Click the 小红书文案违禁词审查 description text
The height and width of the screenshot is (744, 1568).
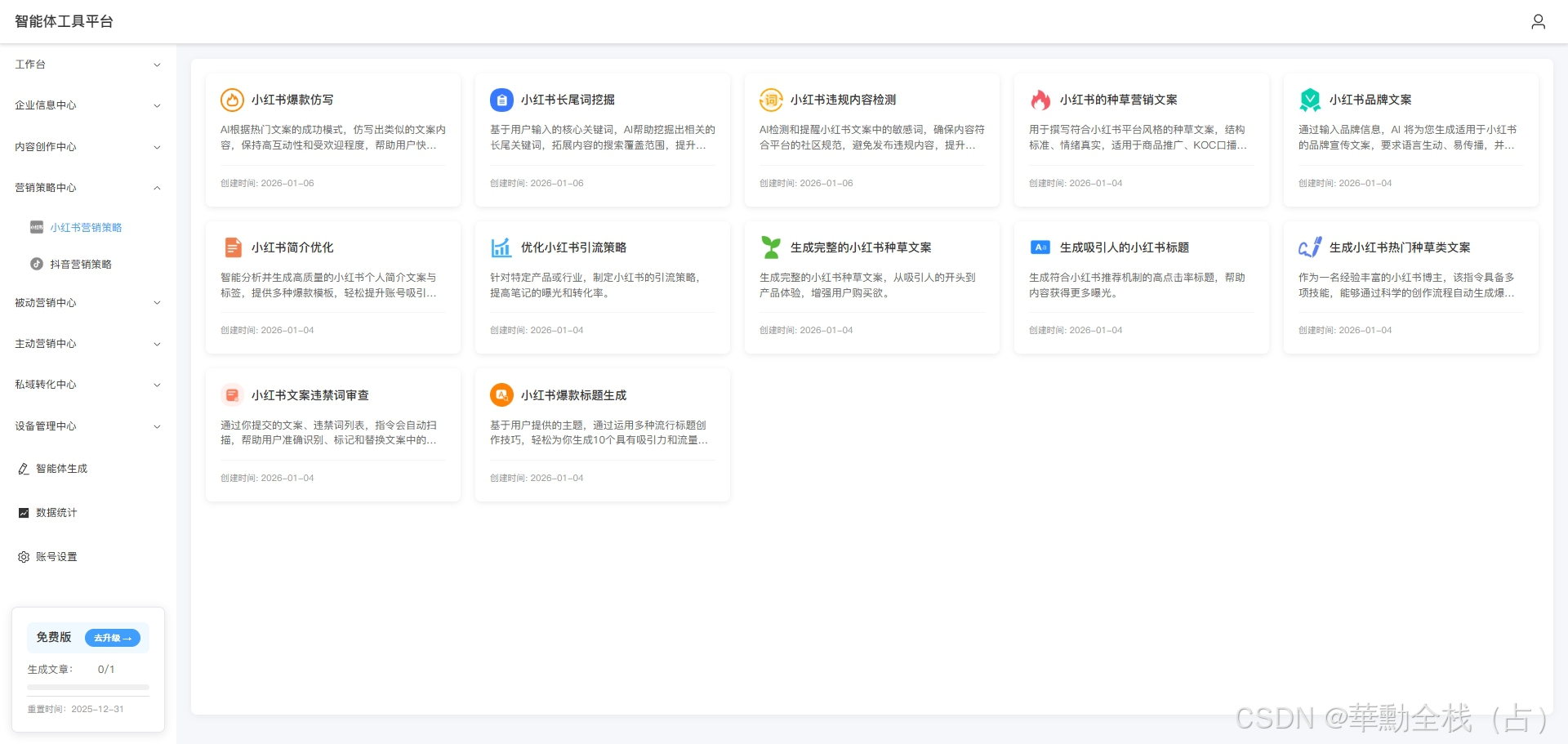pyautogui.click(x=328, y=433)
